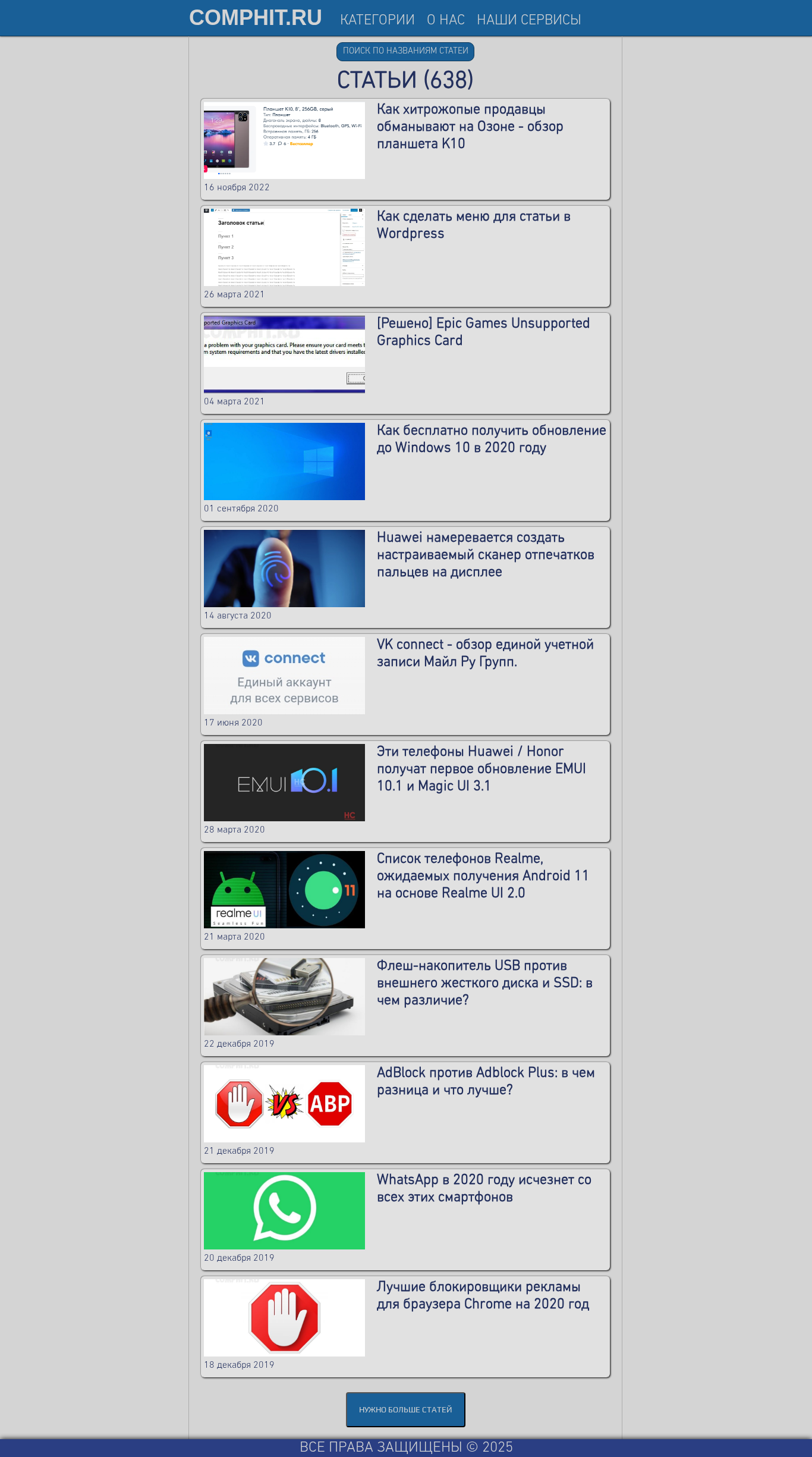Open best Chrome ad blockers 2020 article title

483,1295
